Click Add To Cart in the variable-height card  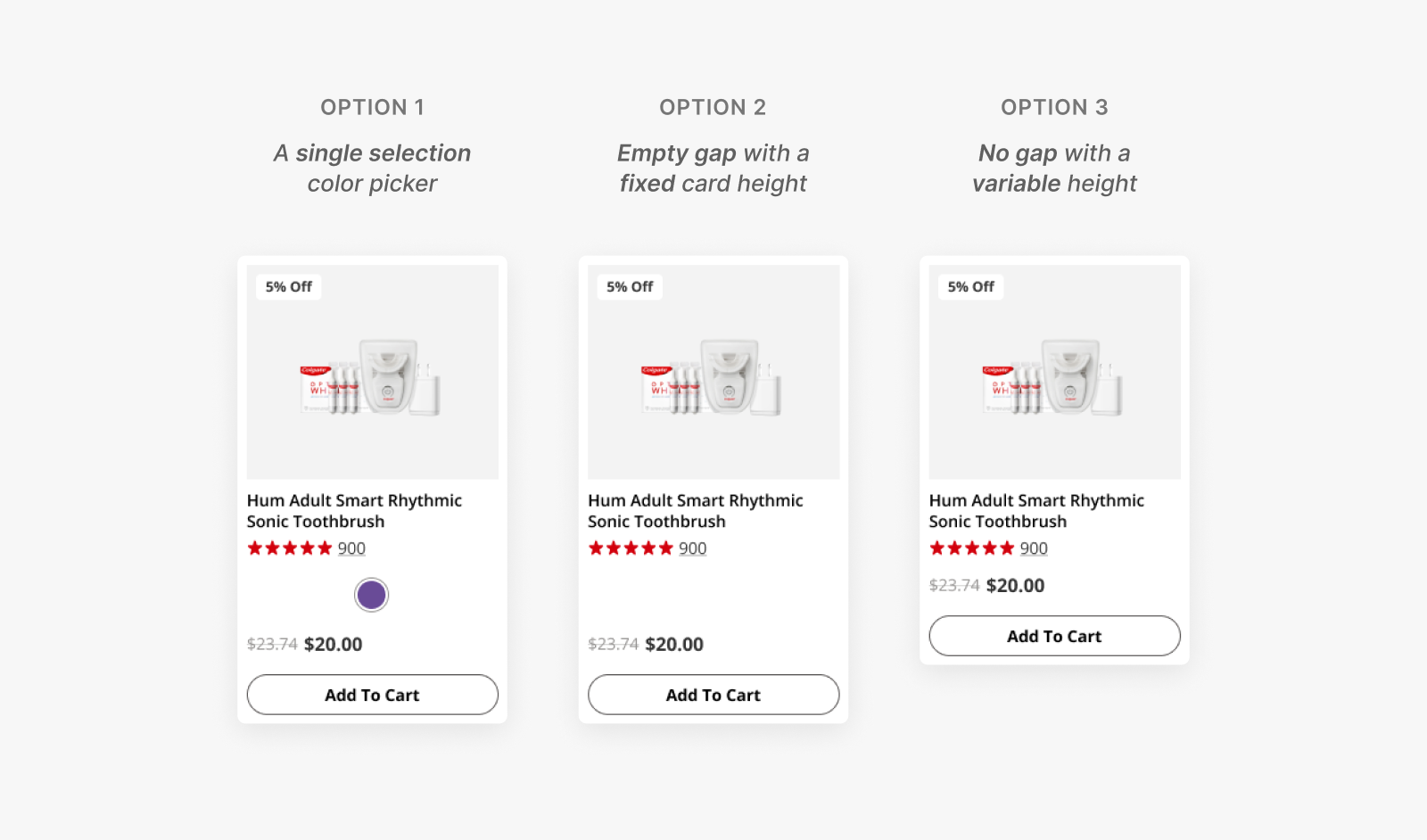point(1054,636)
